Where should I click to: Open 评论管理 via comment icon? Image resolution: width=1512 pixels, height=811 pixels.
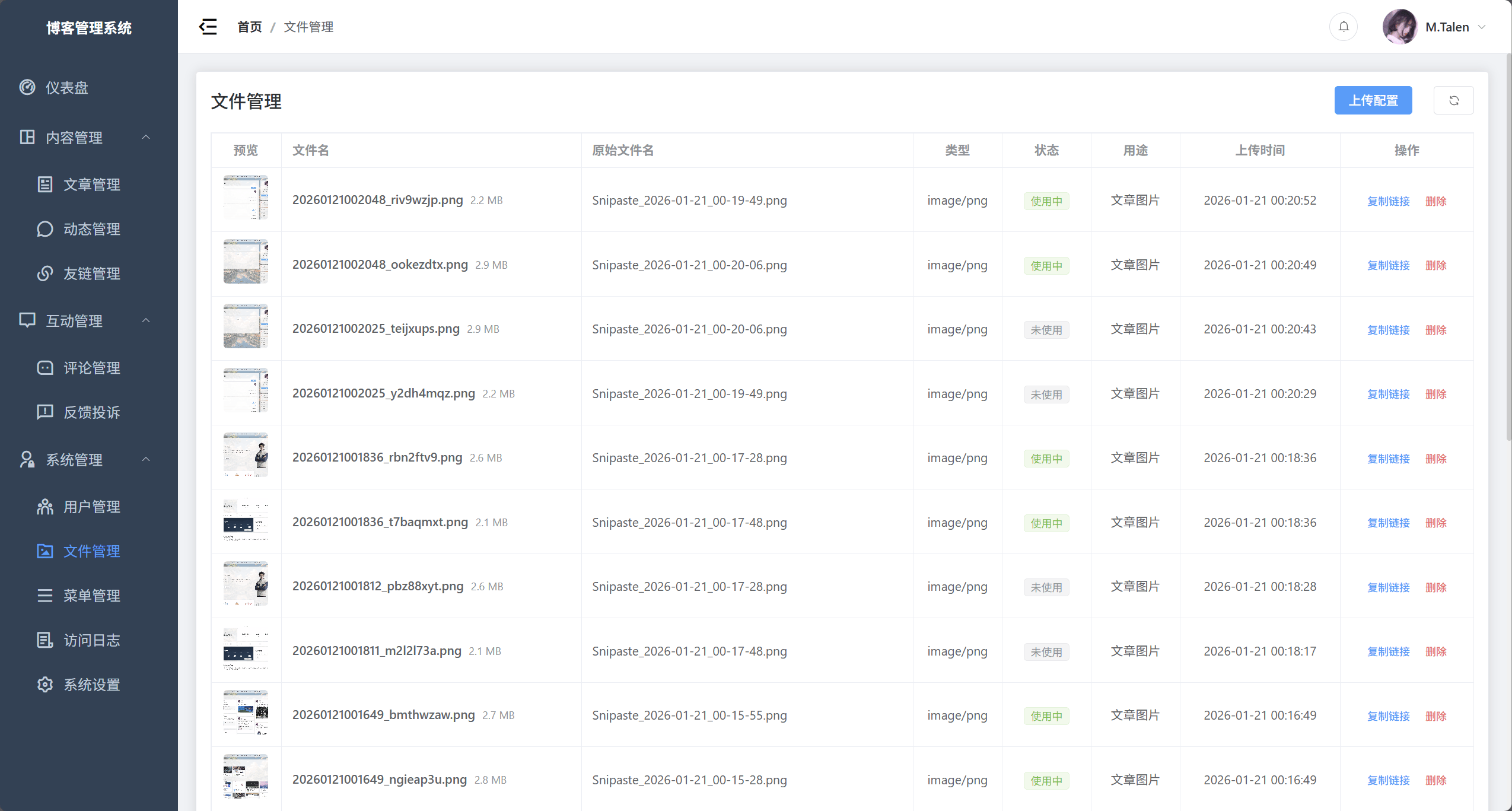[x=45, y=368]
